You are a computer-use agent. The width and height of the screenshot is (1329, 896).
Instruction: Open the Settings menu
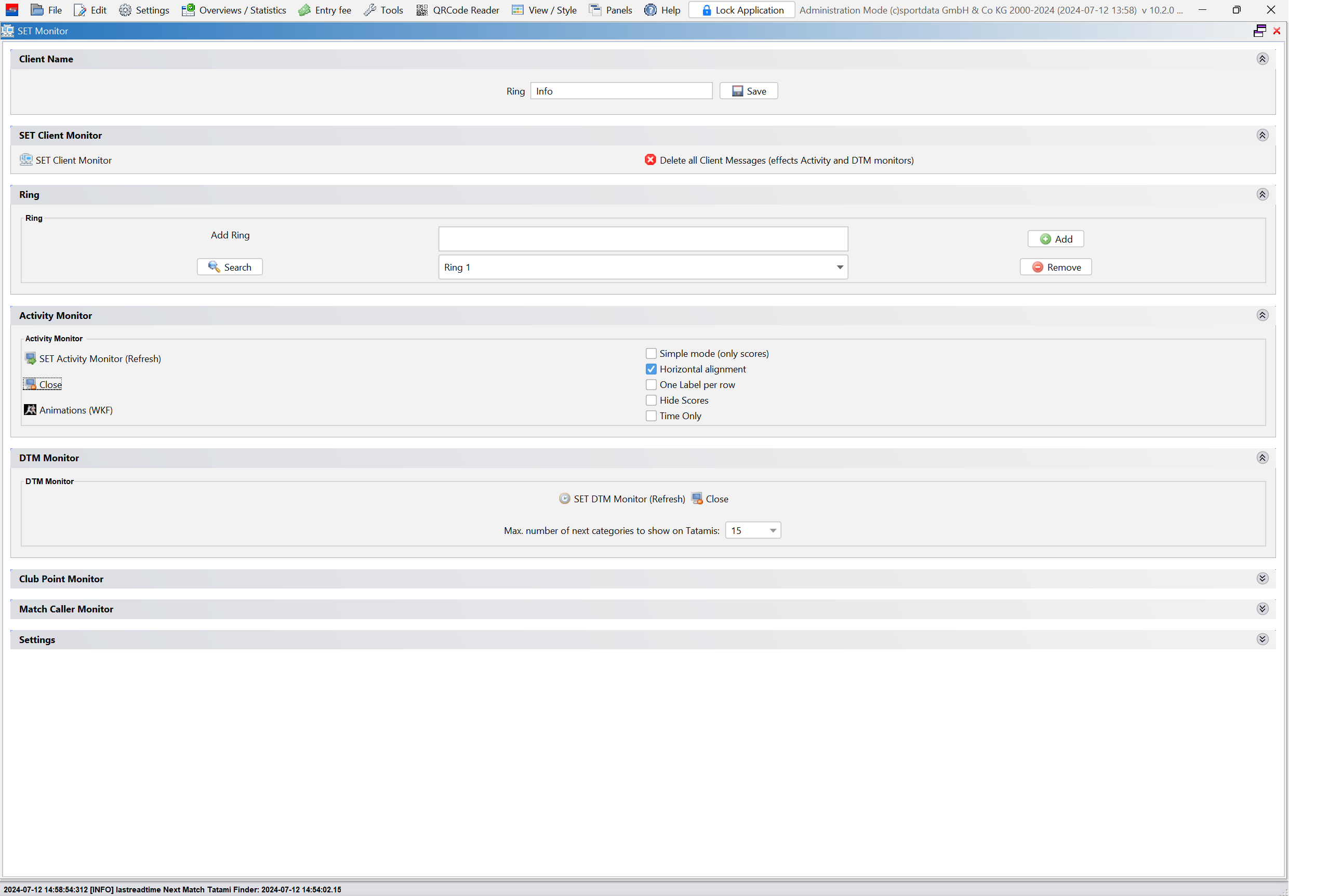(x=144, y=10)
